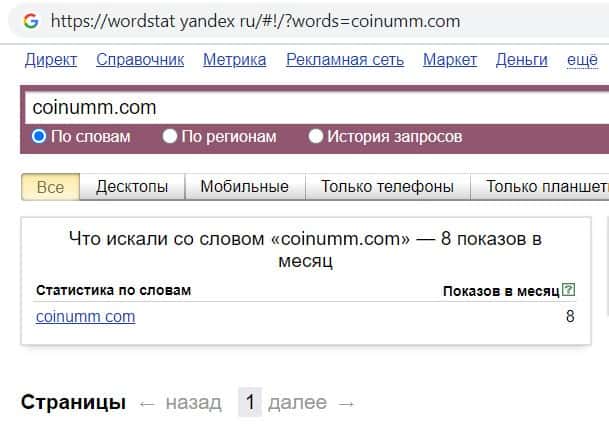
Task: Click the search field containing coinumm.com
Action: point(300,106)
